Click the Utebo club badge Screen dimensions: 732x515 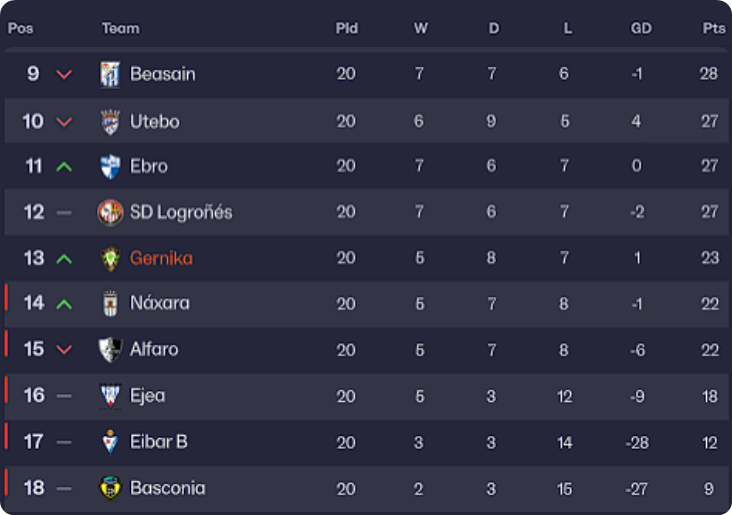coord(110,121)
